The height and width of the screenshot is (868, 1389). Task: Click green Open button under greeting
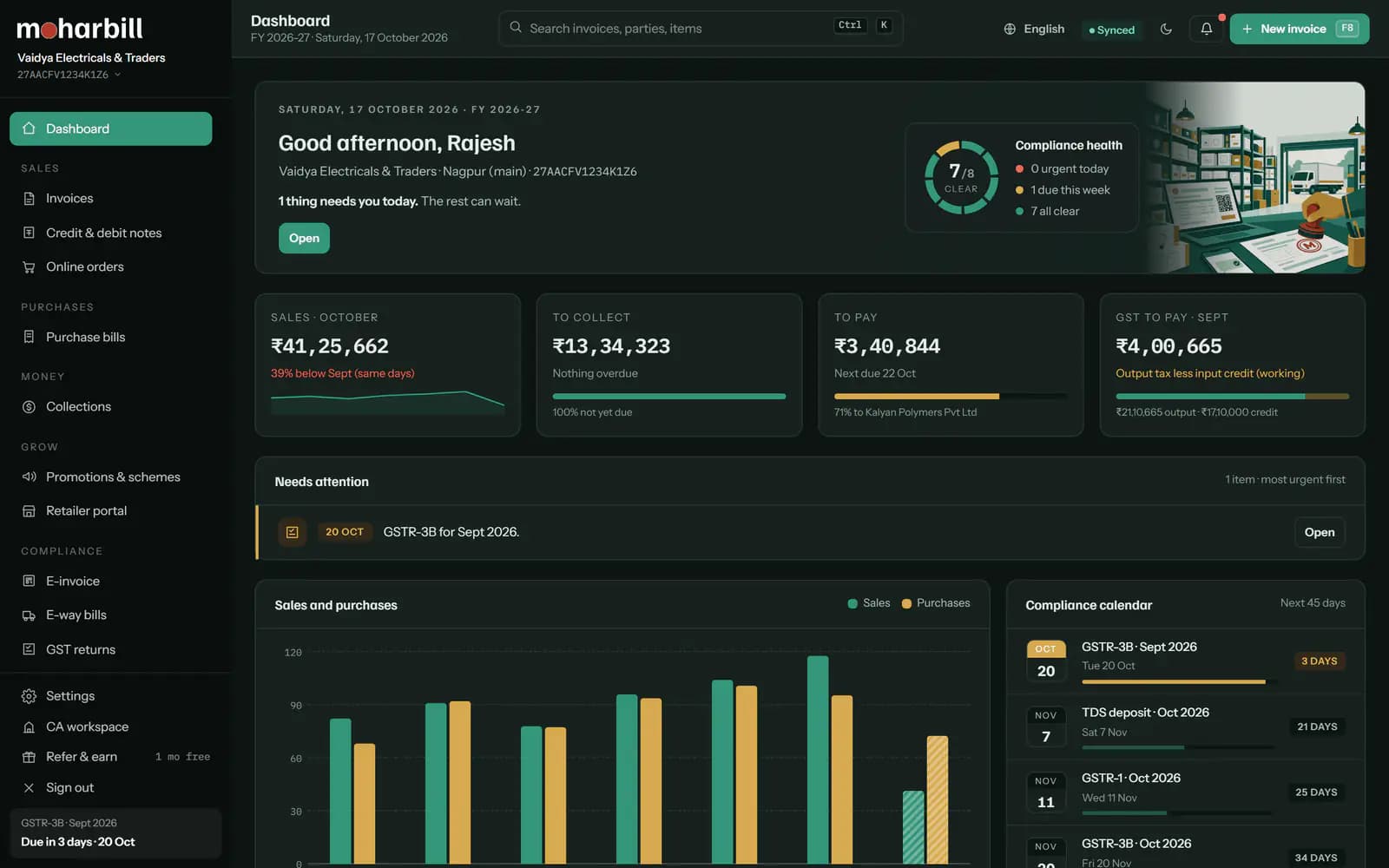pos(304,238)
